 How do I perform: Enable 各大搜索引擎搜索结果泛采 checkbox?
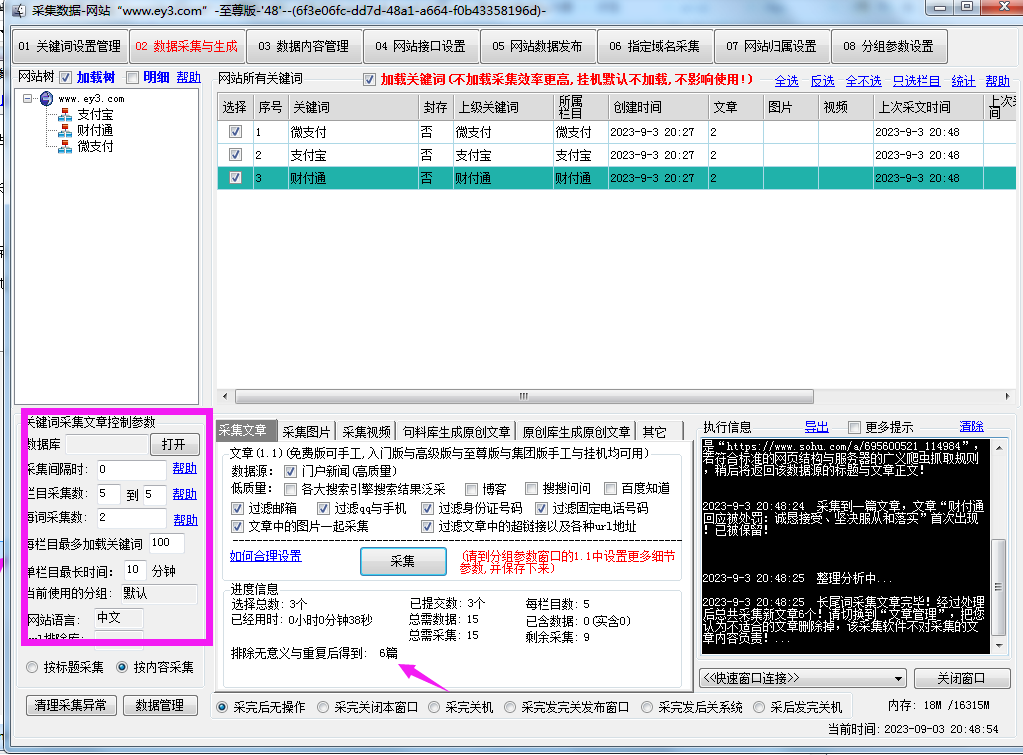290,489
